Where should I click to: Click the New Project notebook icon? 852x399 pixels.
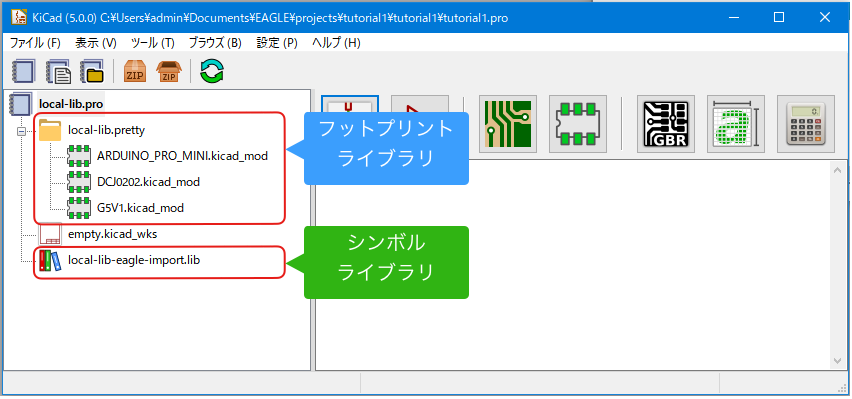coord(22,71)
